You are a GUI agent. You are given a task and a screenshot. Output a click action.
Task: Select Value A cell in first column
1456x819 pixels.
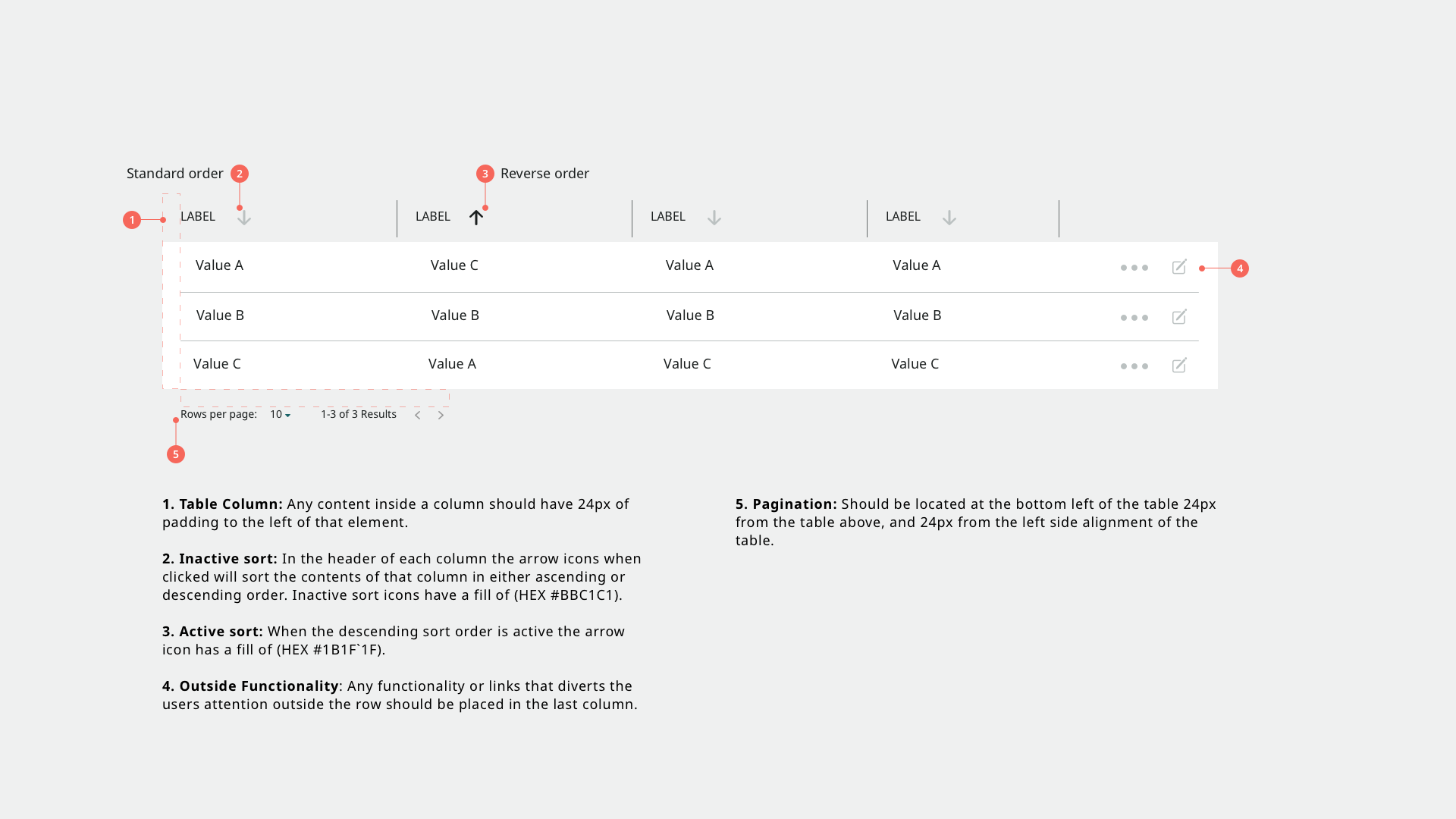[219, 265]
